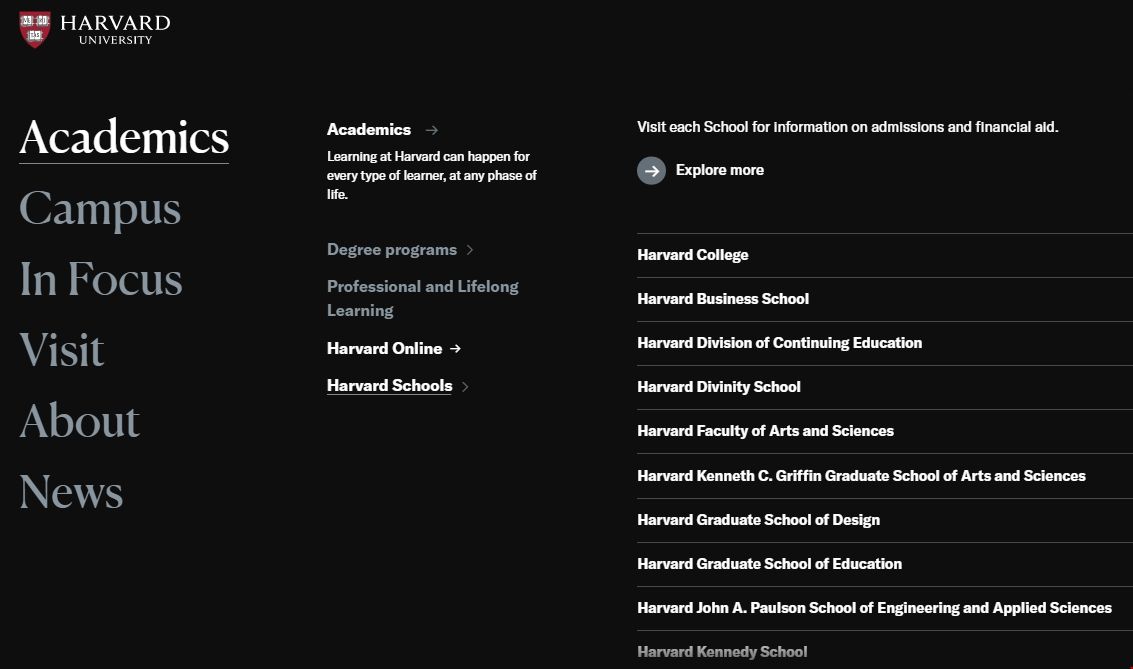Open the News section

coord(71,492)
